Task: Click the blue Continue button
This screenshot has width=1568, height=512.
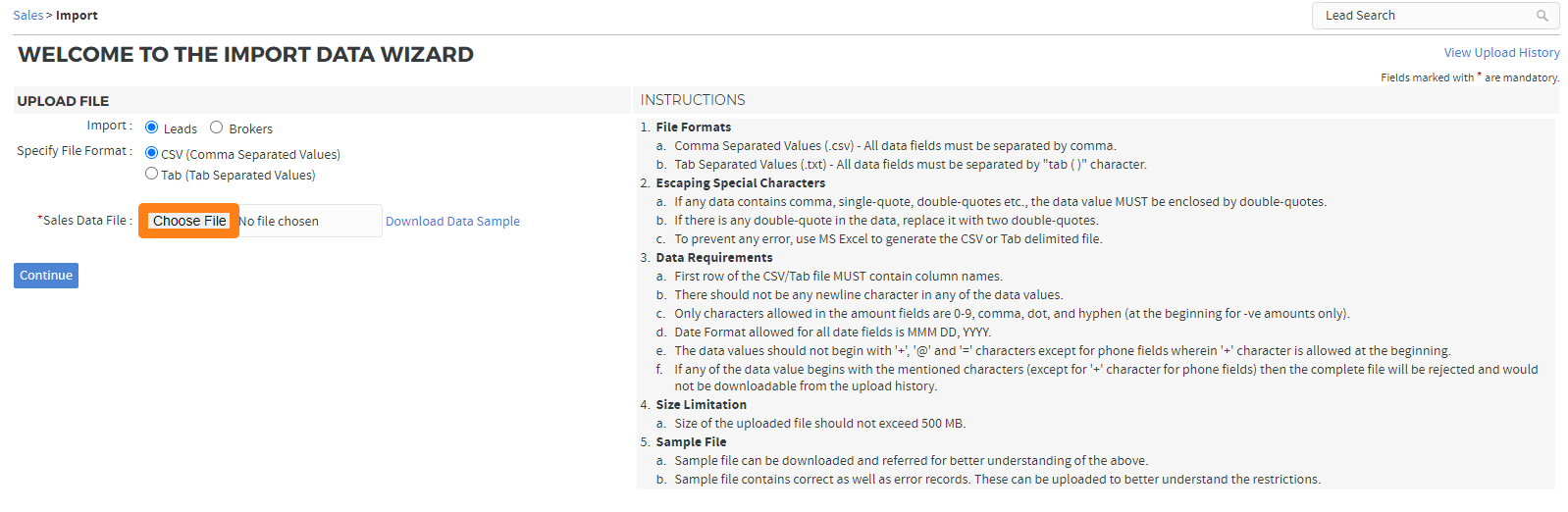Action: coord(46,276)
